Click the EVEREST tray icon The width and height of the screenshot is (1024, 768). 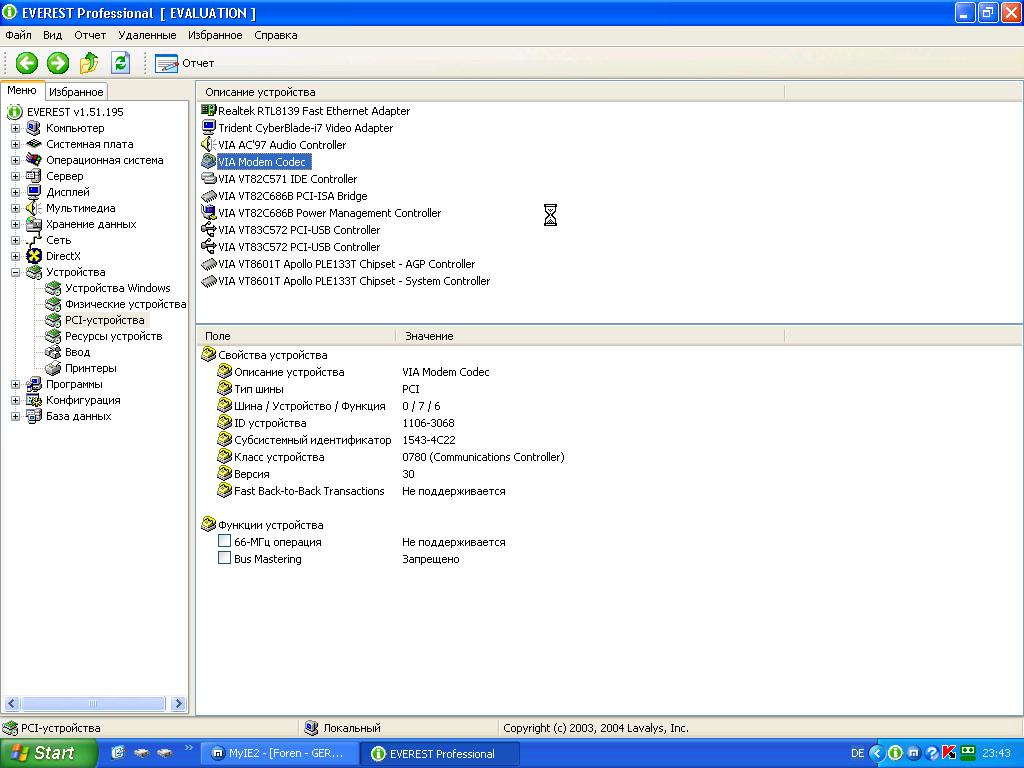895,753
